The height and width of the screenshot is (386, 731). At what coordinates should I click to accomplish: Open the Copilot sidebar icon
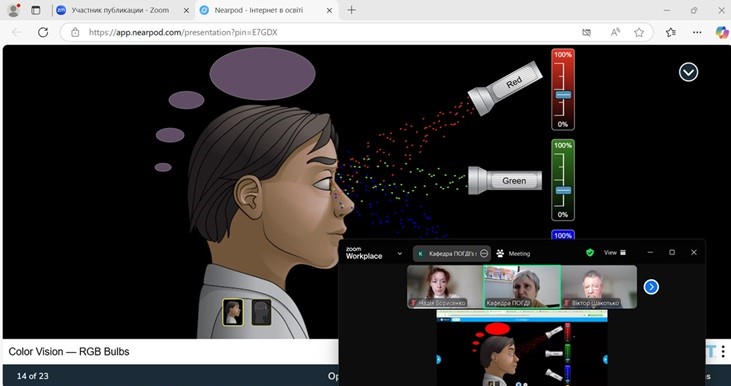(x=722, y=32)
